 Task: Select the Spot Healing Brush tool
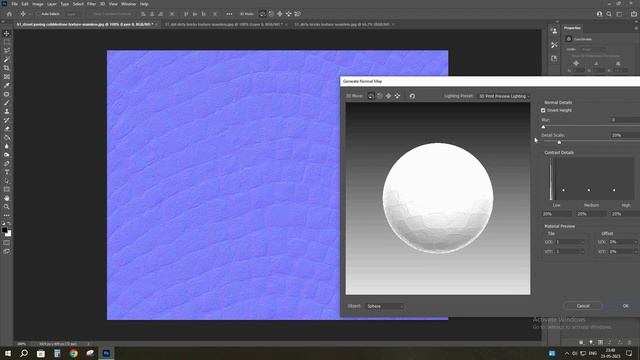click(7, 94)
